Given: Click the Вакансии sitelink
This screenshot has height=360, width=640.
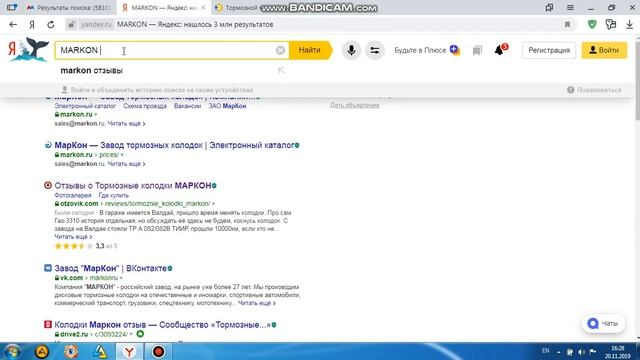Looking at the screenshot, I should pos(187,106).
